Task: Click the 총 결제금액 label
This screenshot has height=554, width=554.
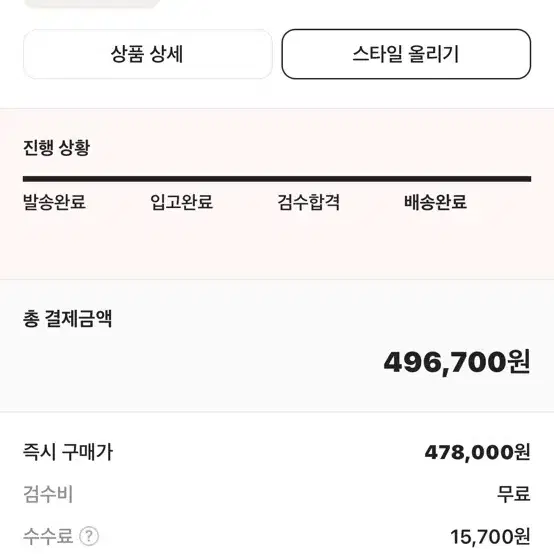Action: click(67, 319)
